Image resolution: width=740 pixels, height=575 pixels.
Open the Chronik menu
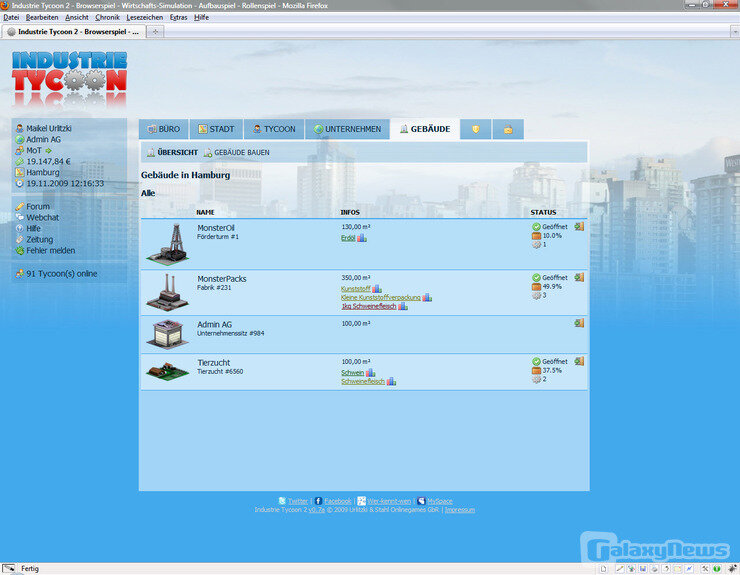click(107, 17)
